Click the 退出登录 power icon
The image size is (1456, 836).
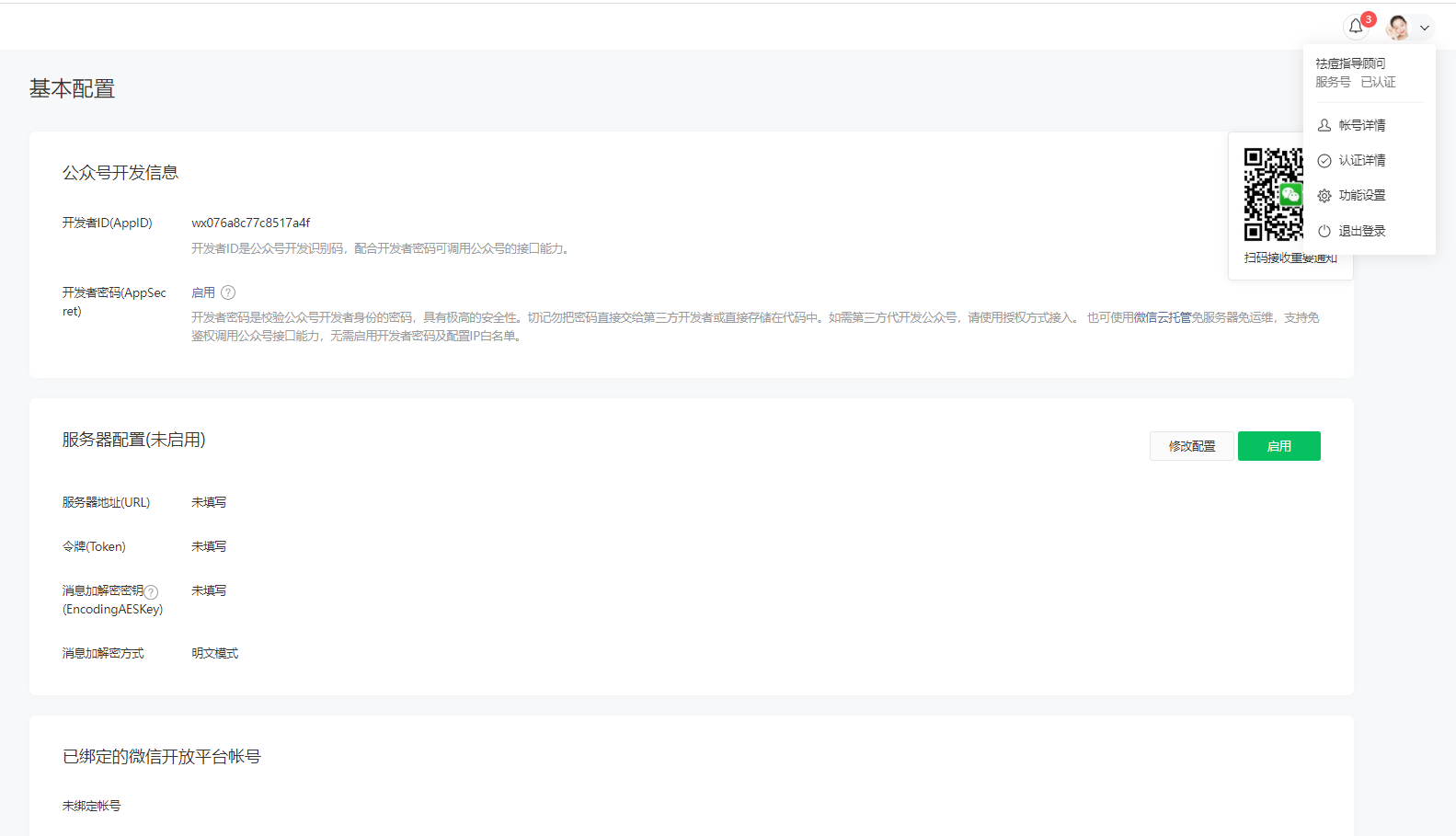pyautogui.click(x=1324, y=231)
